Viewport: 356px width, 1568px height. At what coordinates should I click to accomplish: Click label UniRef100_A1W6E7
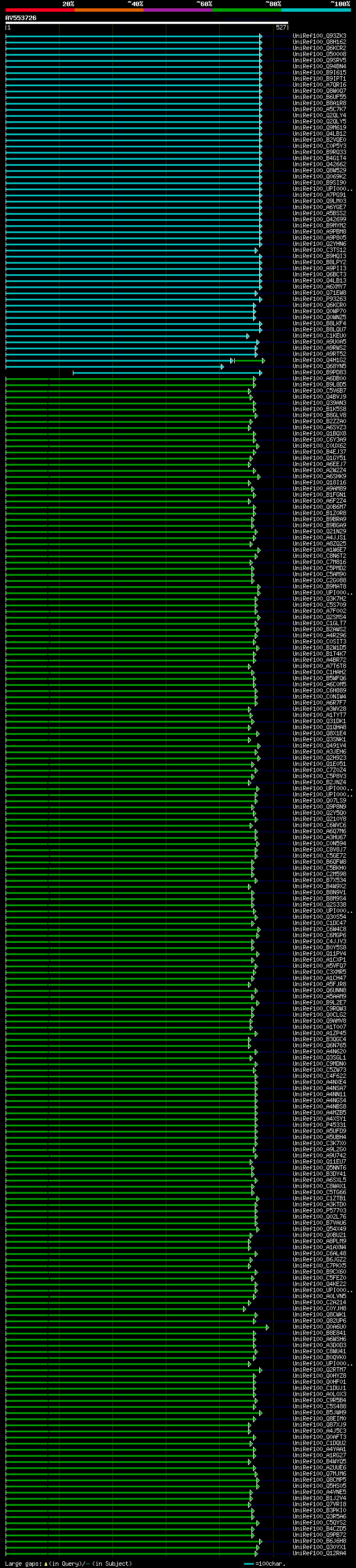coord(319,550)
